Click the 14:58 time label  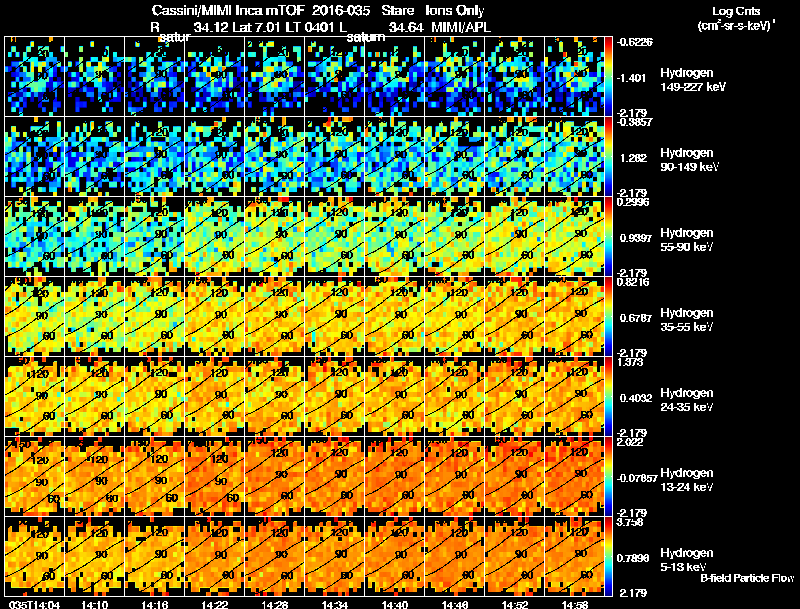tap(574, 604)
